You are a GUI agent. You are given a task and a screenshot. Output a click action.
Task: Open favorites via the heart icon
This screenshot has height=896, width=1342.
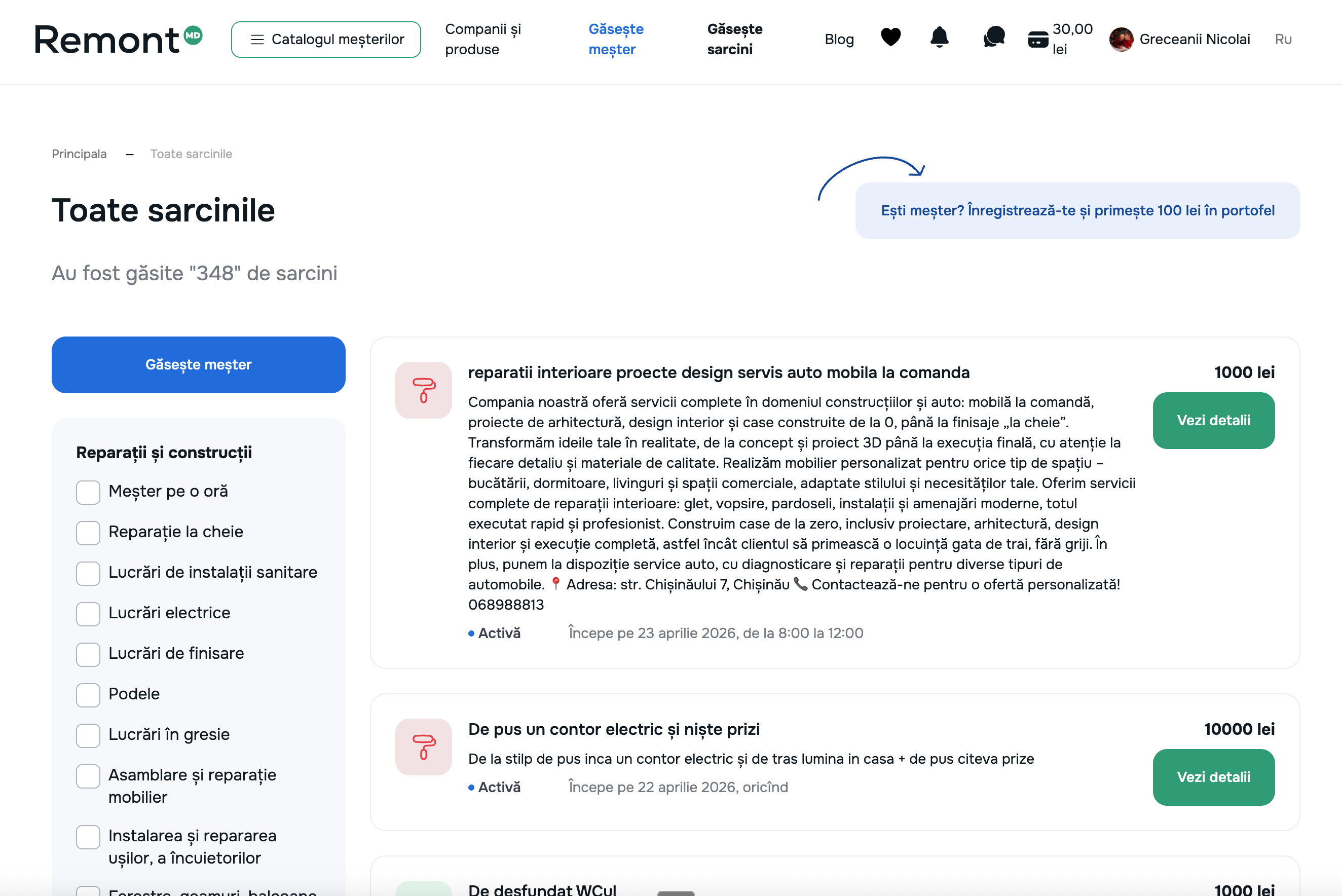[x=890, y=37]
